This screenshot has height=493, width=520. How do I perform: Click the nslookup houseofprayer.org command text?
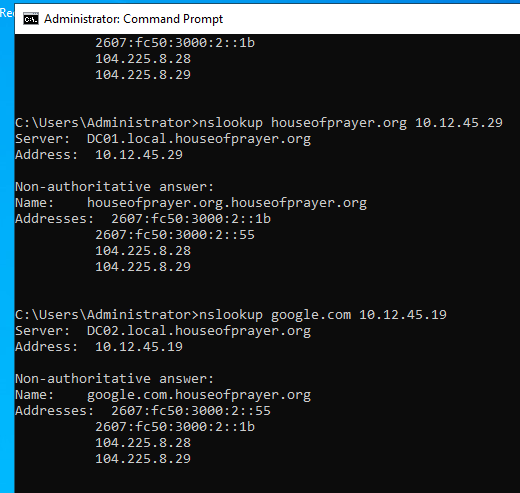[x=303, y=123]
